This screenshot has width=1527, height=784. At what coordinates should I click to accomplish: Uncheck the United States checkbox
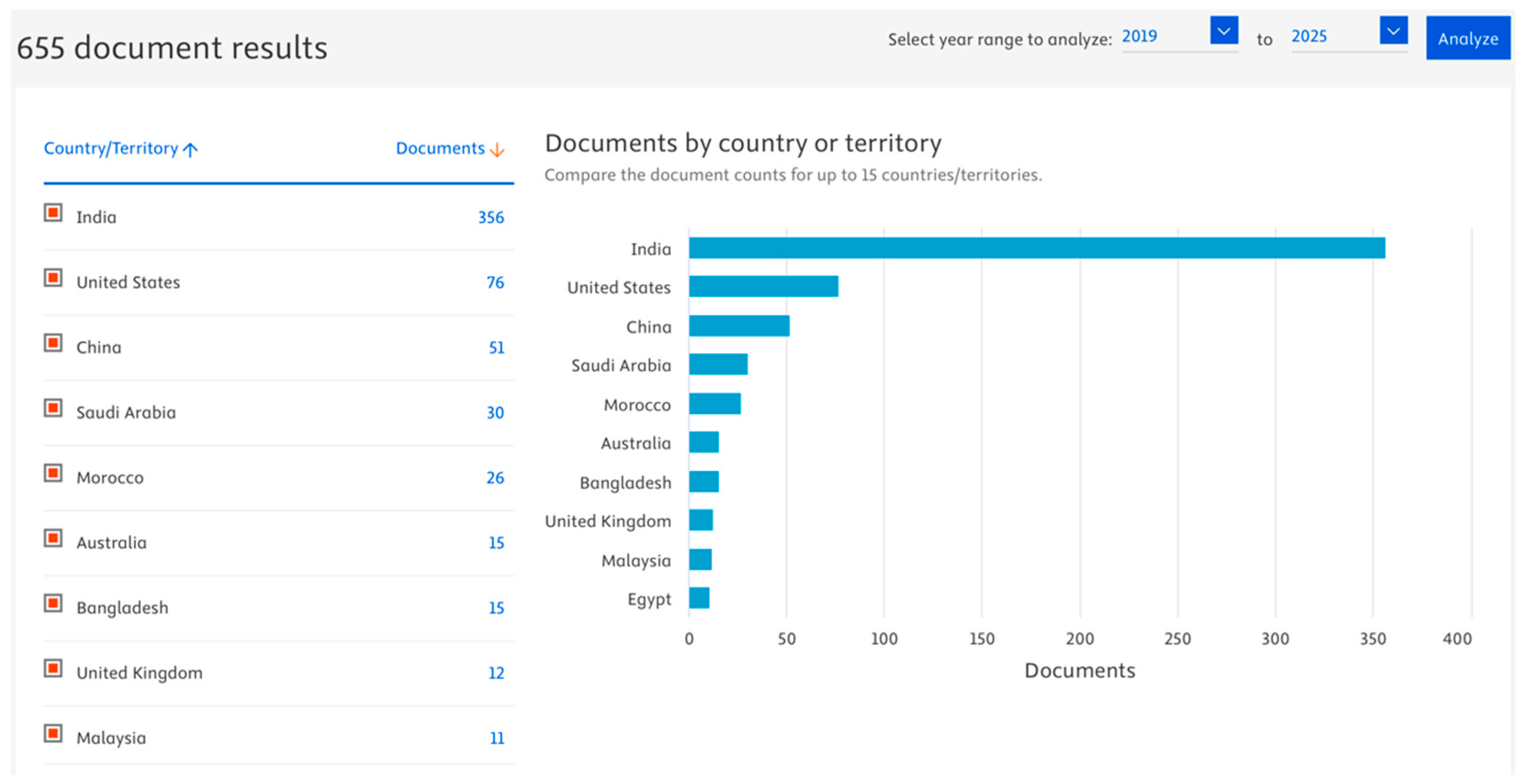pos(53,278)
